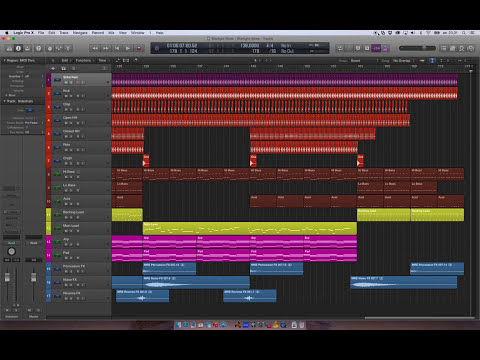Show automation with the toolbar icon next to View
The width and height of the screenshot is (480, 360).
118,60
